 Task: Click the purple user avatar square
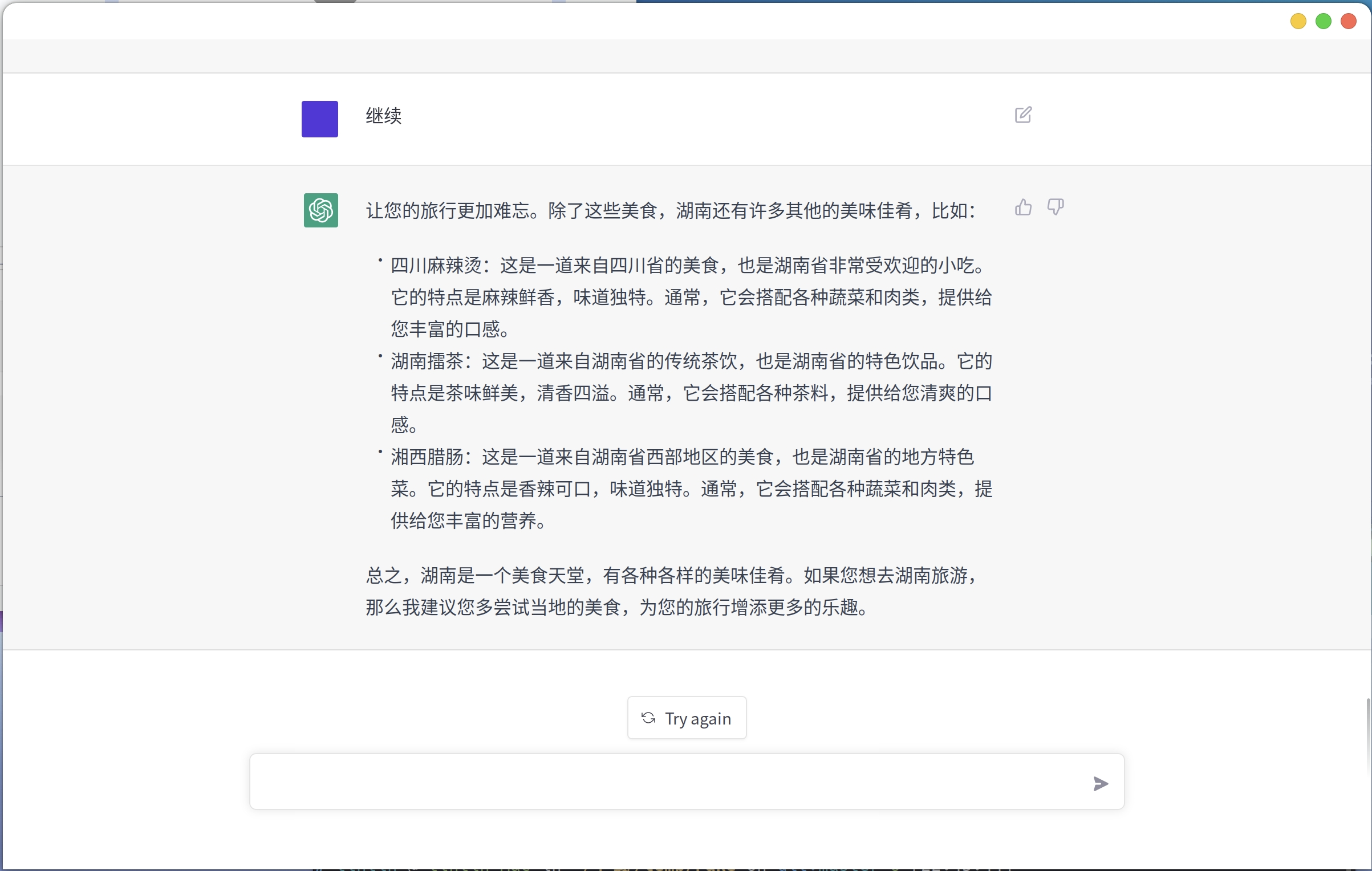coord(319,119)
